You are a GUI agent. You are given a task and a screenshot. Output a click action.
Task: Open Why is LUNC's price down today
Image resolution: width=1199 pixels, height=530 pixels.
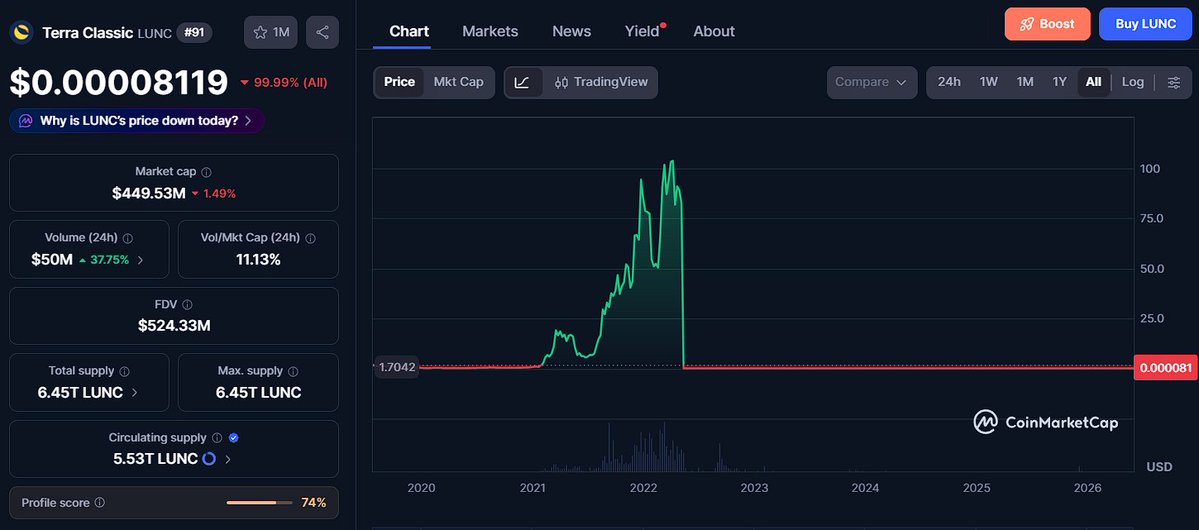click(x=137, y=121)
